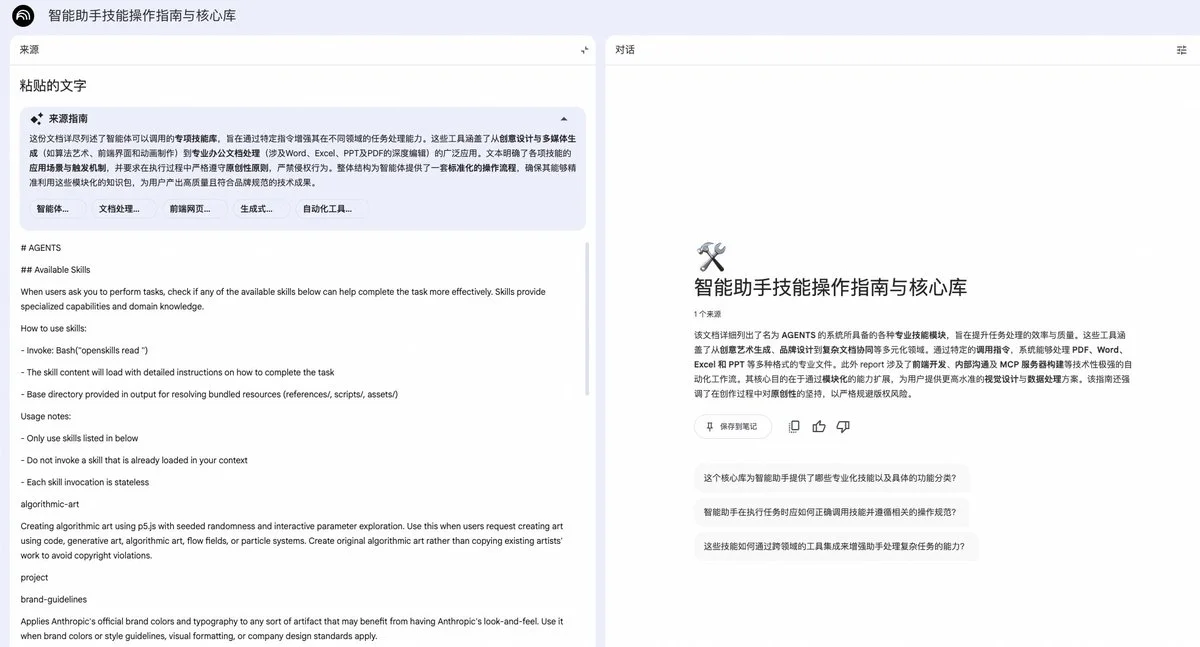The height and width of the screenshot is (647, 1200).
Task: Click '- Only use skills listed in below'
Action: (x=80, y=438)
